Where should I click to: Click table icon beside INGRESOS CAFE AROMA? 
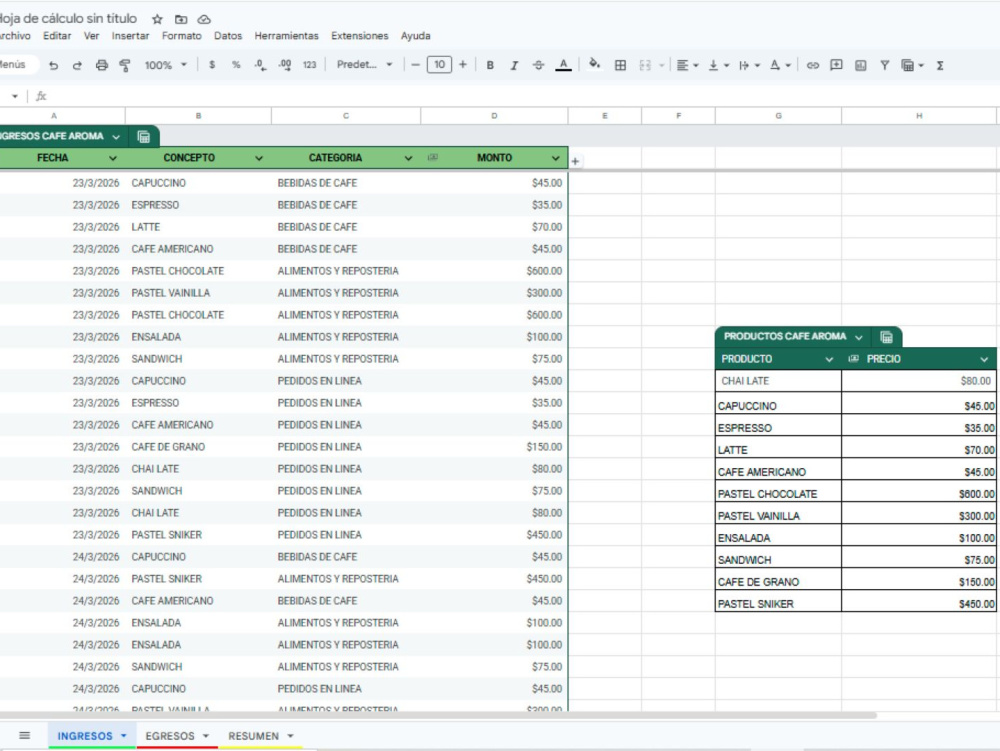point(143,136)
